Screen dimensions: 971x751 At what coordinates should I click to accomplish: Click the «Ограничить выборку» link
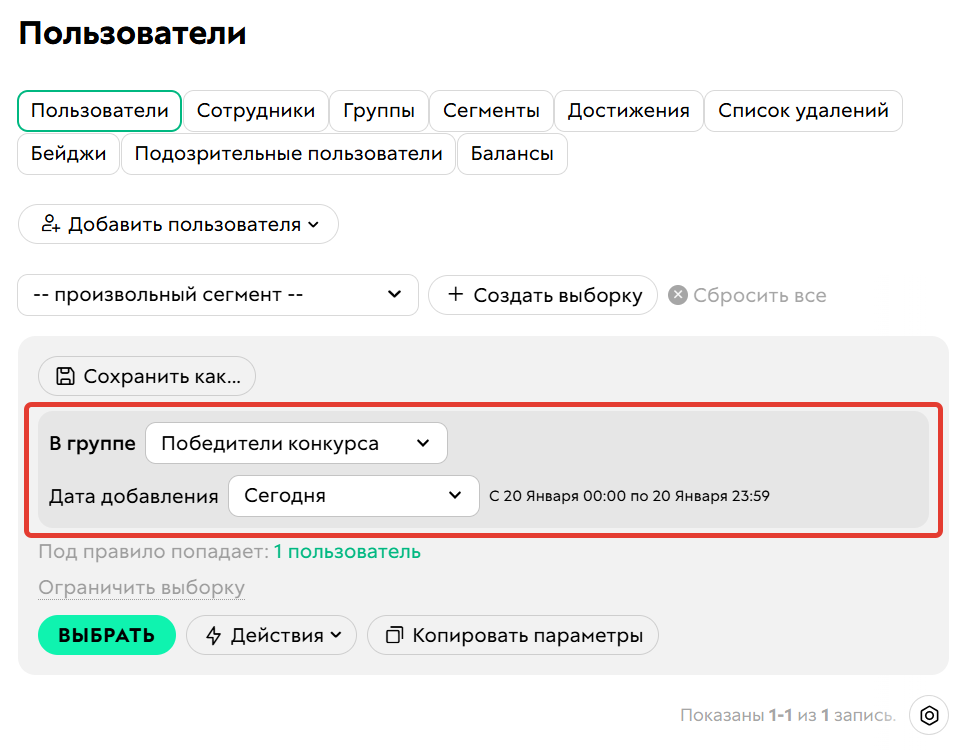141,588
